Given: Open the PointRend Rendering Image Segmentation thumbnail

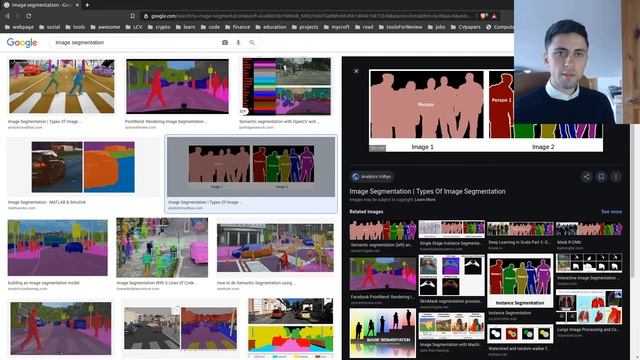Looking at the screenshot, I should pyautogui.click(x=177, y=87).
